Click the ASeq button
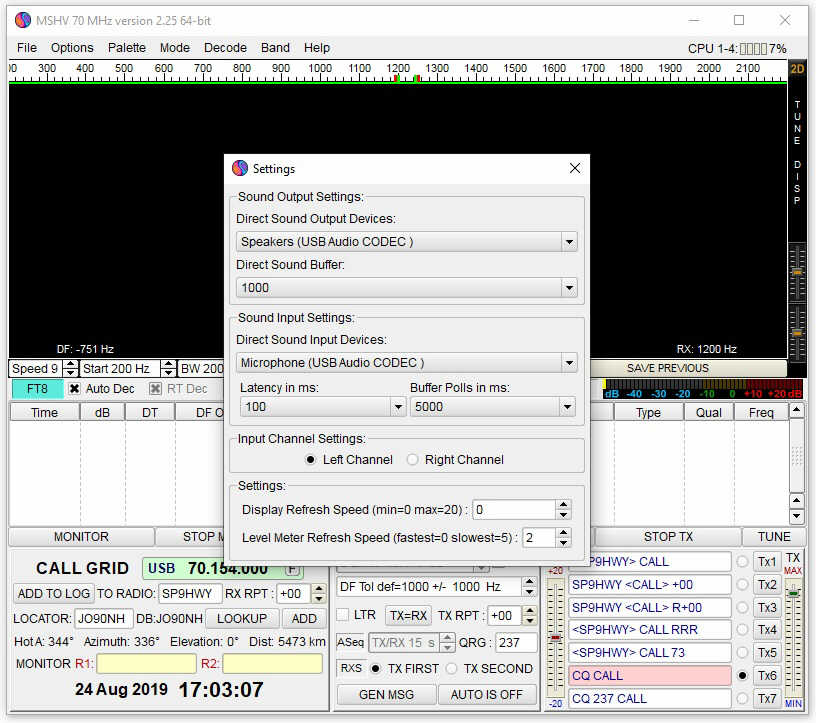816x723 pixels. (x=350, y=643)
